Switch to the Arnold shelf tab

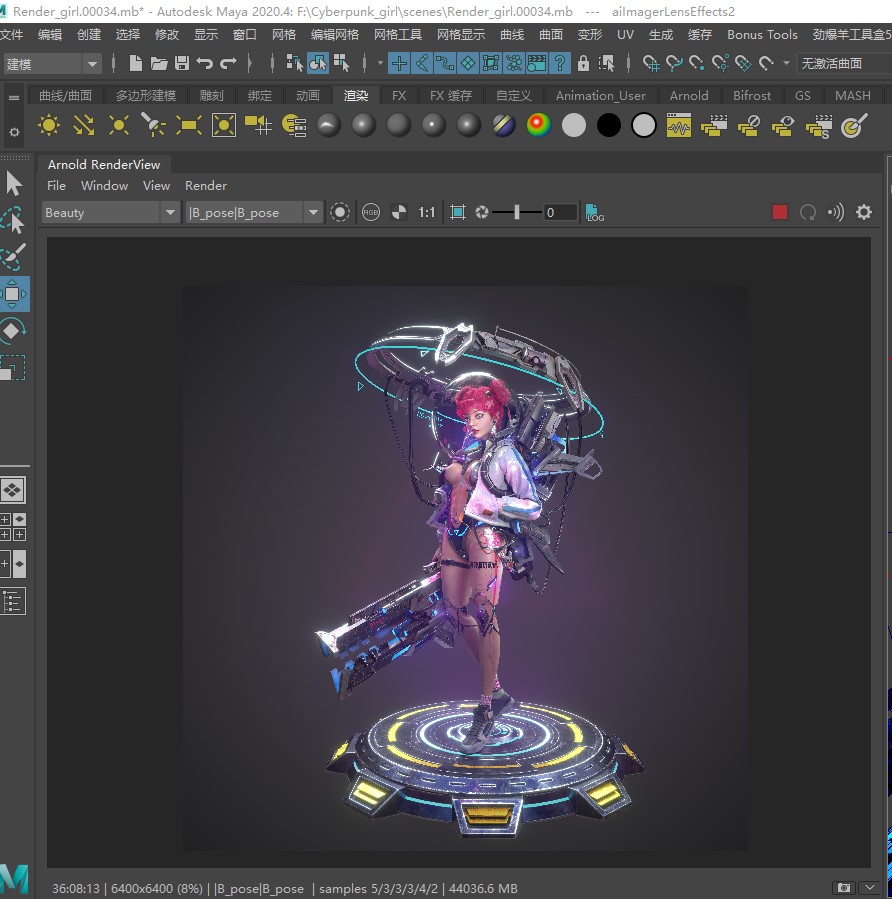(x=689, y=96)
